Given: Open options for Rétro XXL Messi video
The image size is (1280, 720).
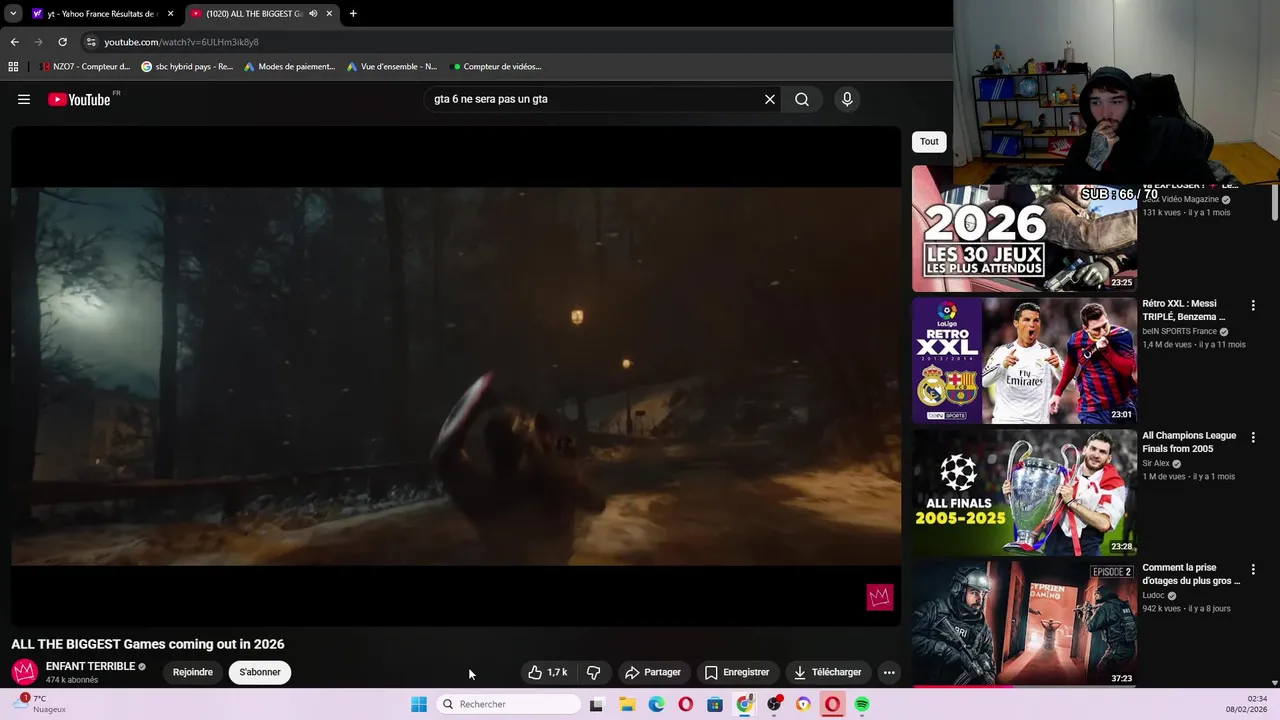Looking at the screenshot, I should [1253, 305].
